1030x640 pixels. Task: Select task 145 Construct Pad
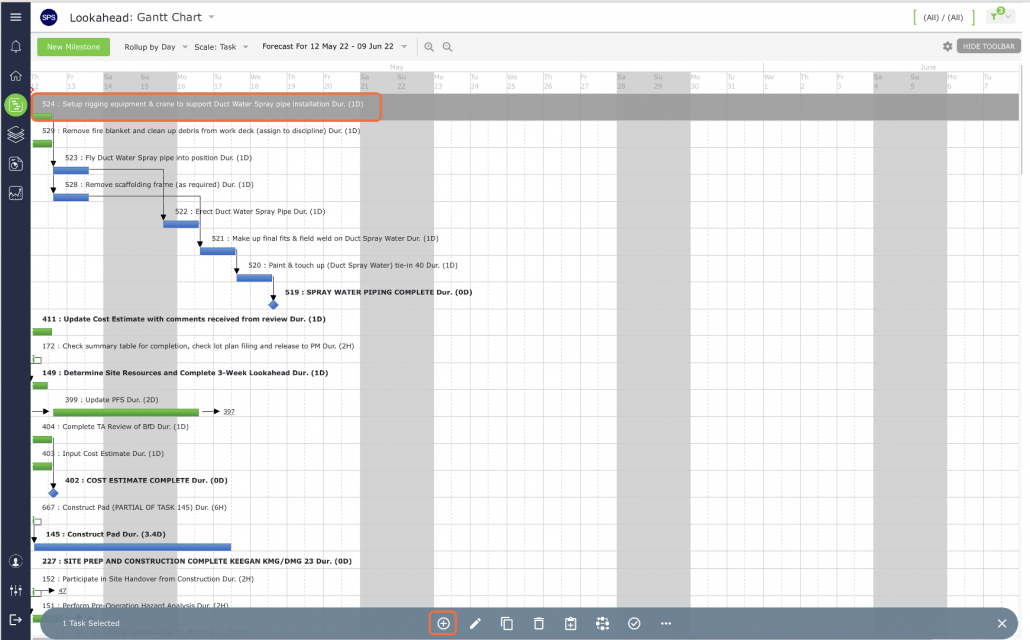click(x=106, y=535)
